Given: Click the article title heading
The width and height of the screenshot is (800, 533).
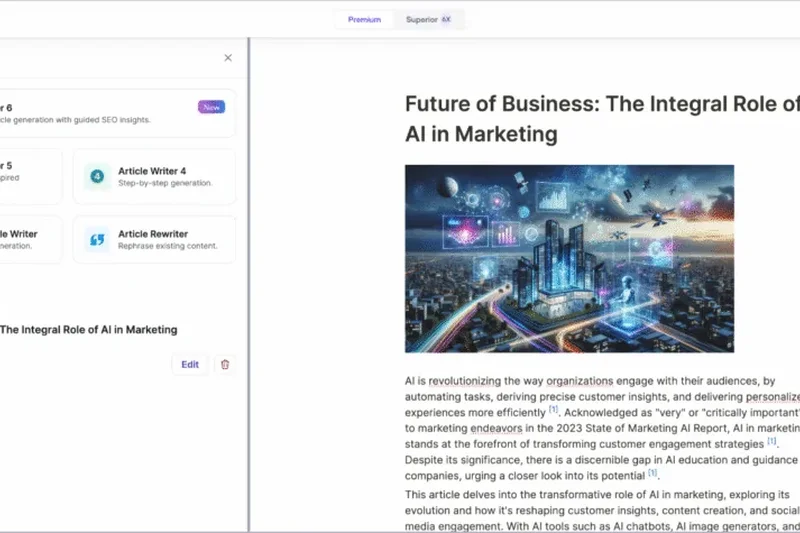Looking at the screenshot, I should tap(603, 119).
